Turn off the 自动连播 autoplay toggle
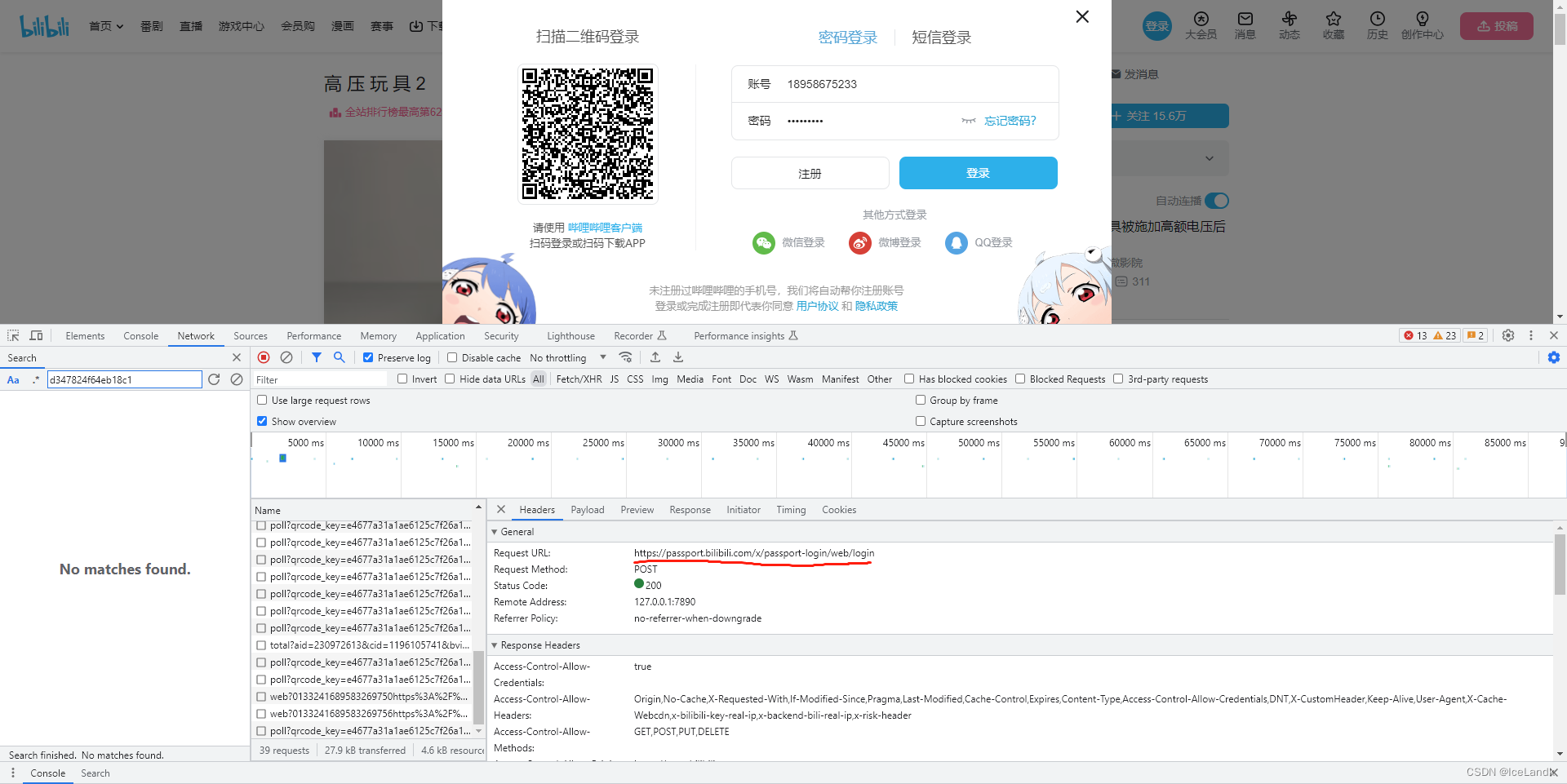The image size is (1567, 784). [x=1217, y=201]
